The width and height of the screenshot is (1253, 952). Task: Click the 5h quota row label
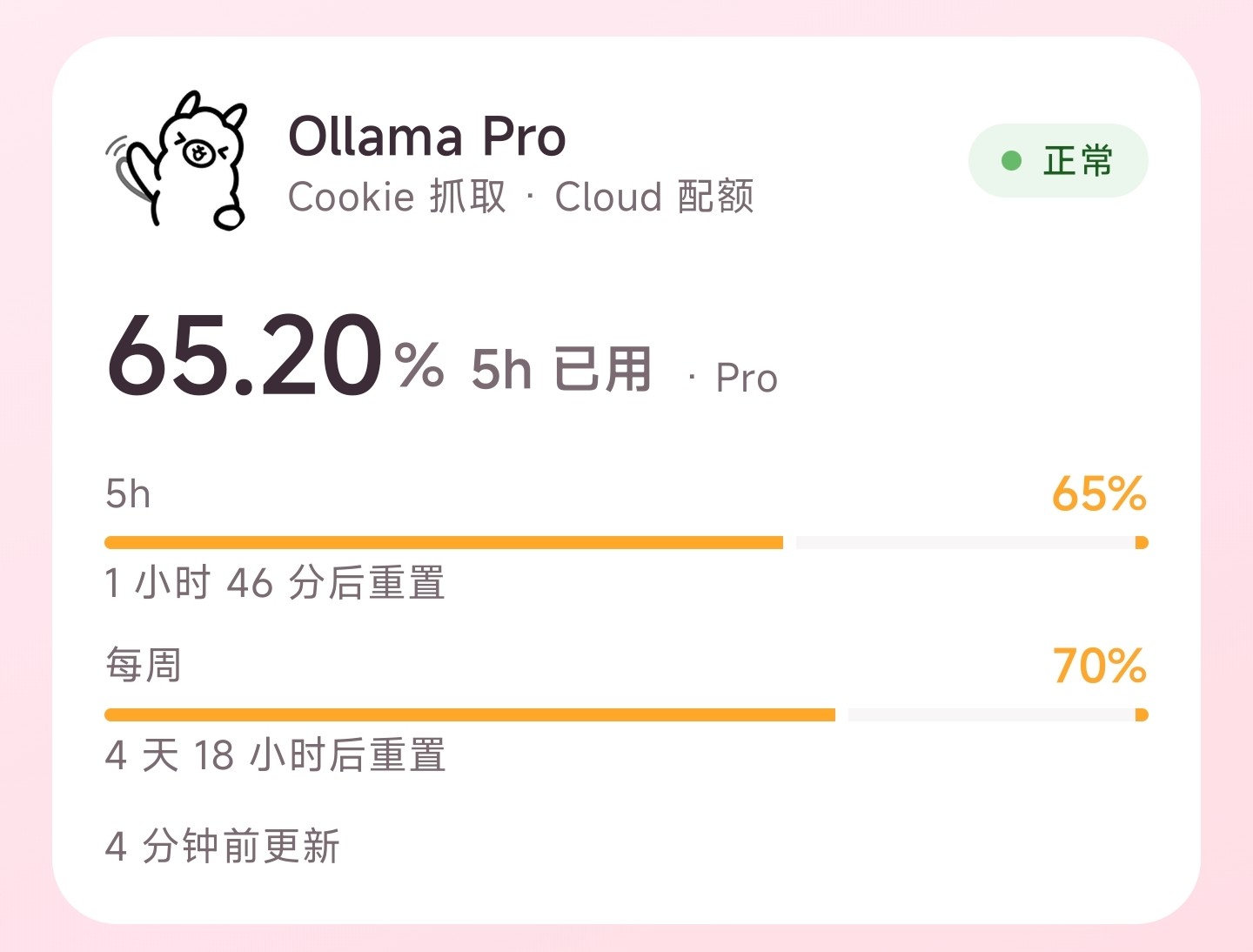tap(128, 494)
